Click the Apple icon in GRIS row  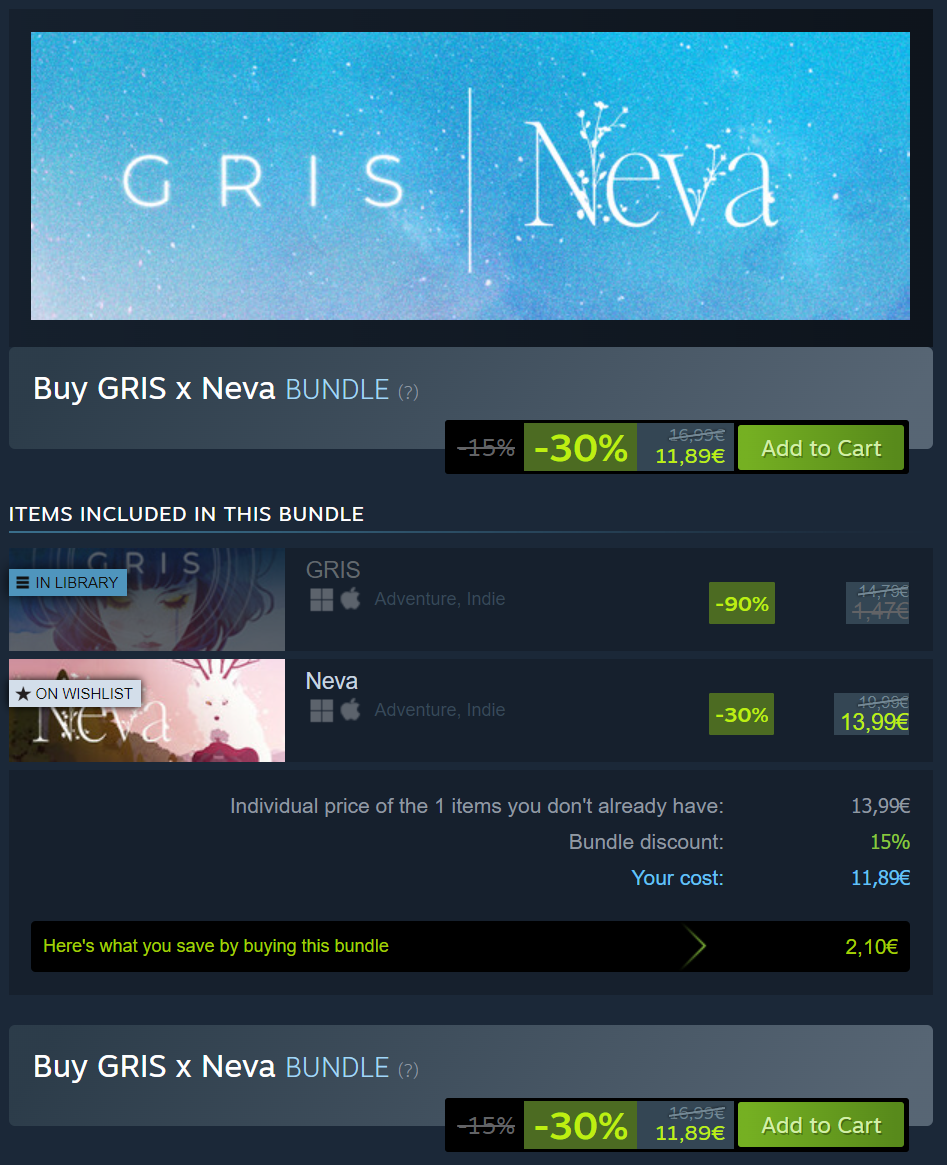point(351,599)
